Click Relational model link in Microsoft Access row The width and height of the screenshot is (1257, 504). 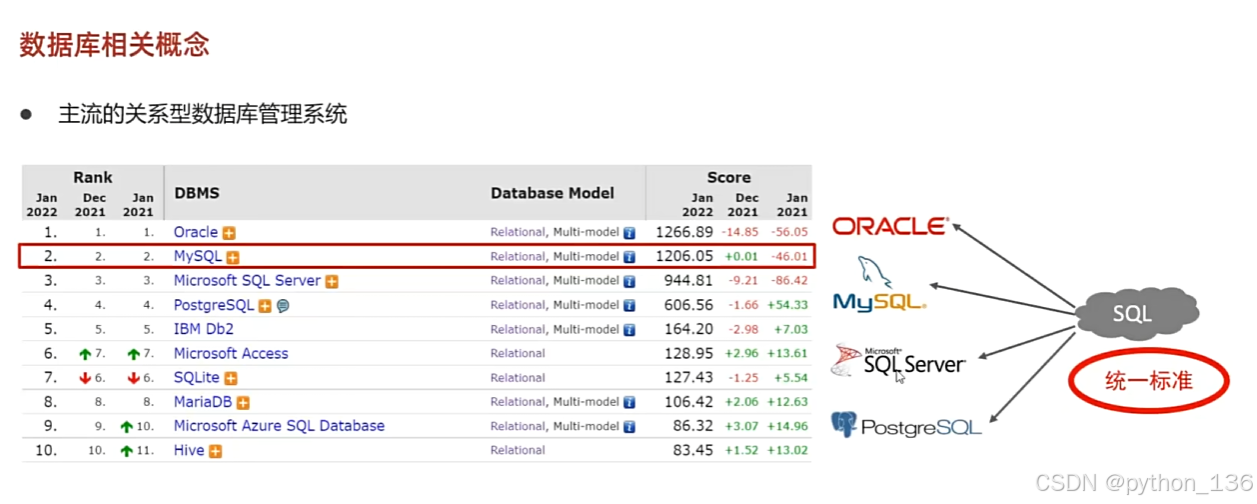518,354
